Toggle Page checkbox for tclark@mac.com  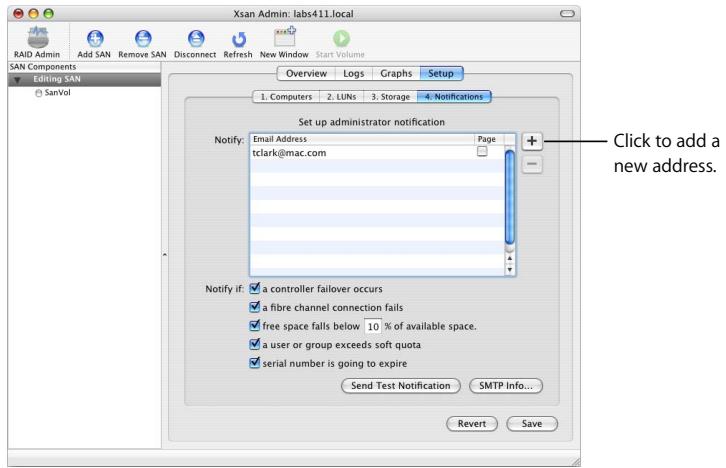coord(482,151)
